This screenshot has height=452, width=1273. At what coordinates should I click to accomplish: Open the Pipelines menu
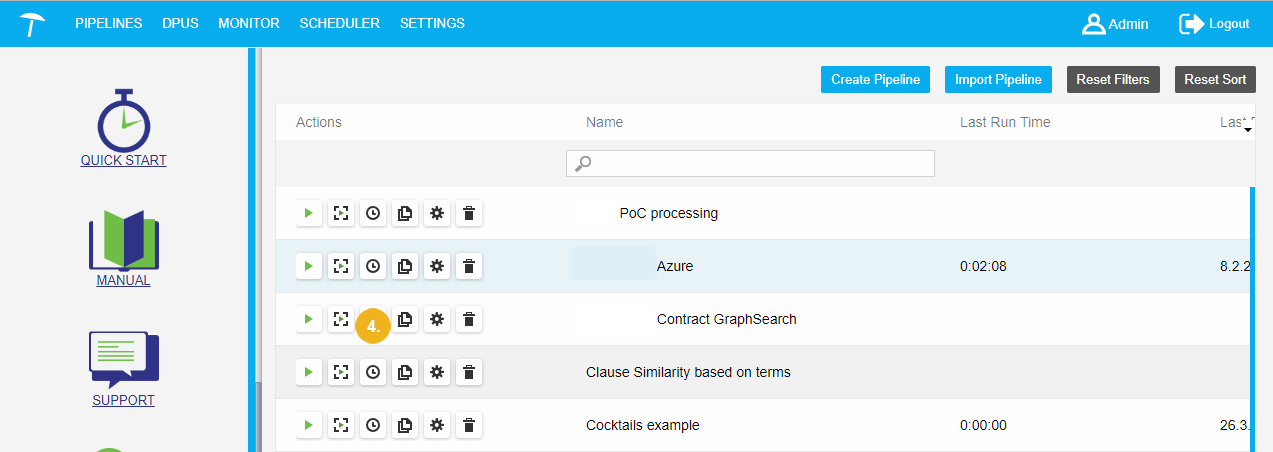pyautogui.click(x=108, y=23)
